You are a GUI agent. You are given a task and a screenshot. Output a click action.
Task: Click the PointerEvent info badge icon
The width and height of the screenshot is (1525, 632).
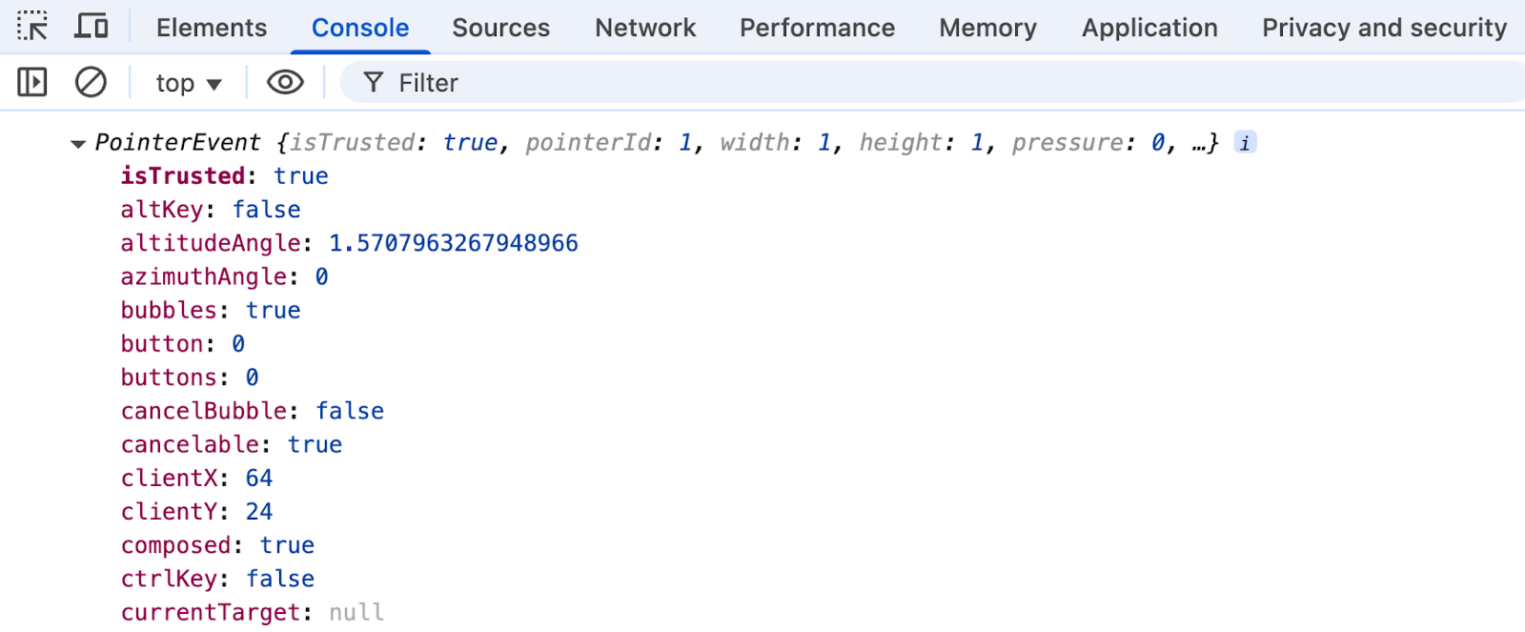(x=1244, y=143)
